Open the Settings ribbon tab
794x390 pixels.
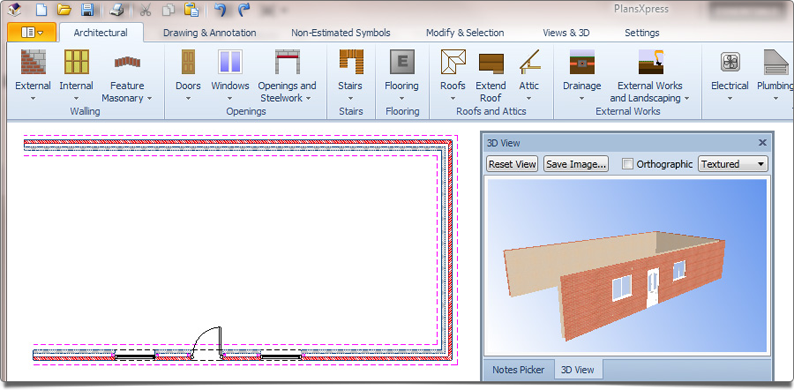(x=642, y=33)
